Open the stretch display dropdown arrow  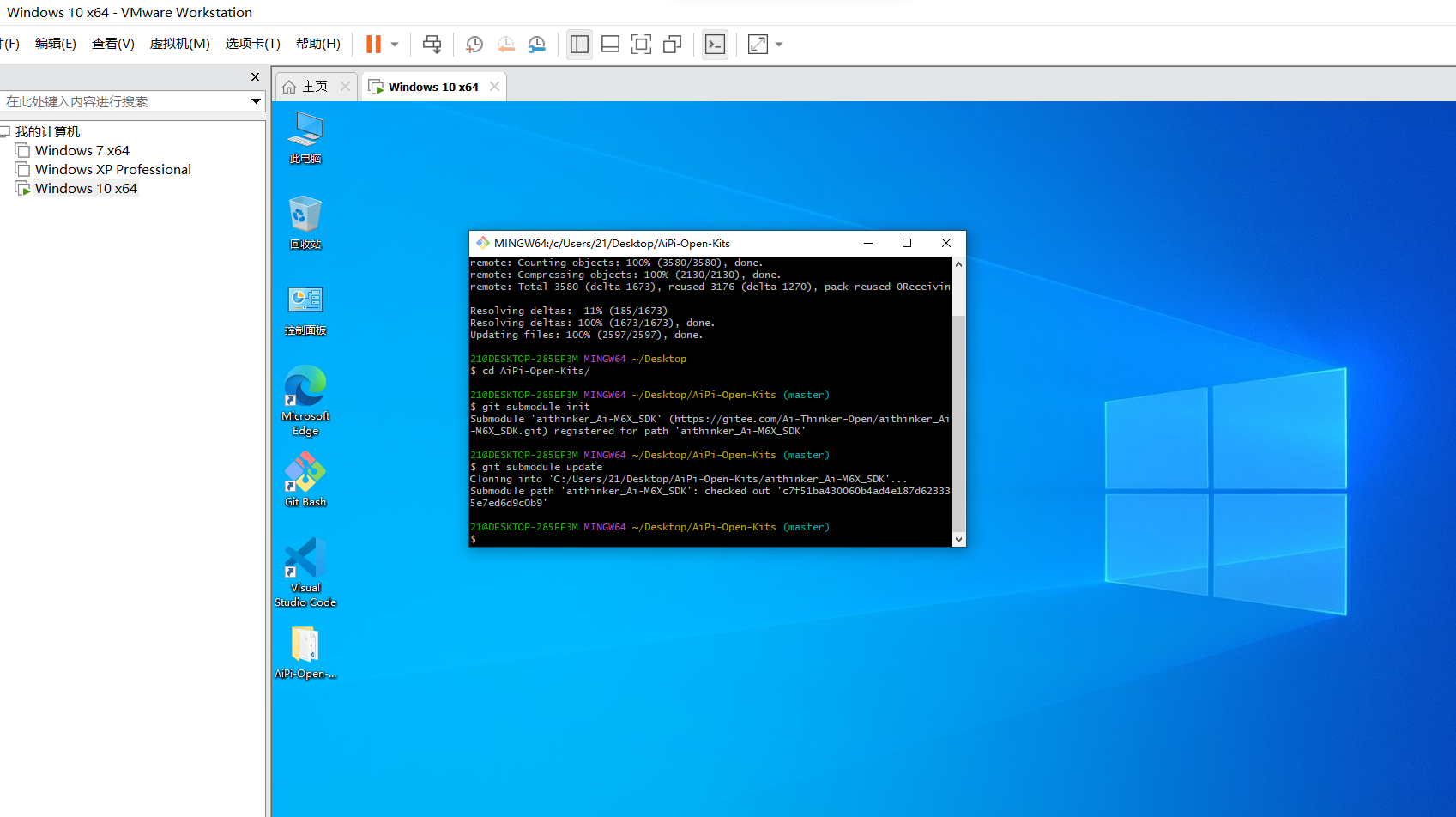(x=779, y=44)
